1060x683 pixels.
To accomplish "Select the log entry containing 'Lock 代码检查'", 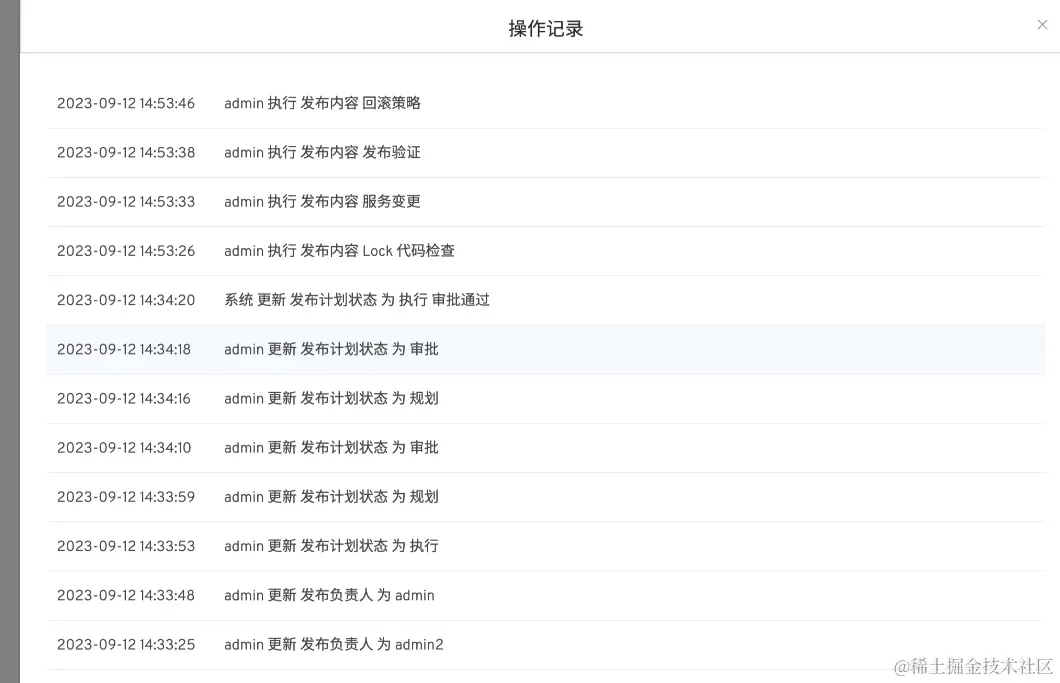I will [339, 251].
